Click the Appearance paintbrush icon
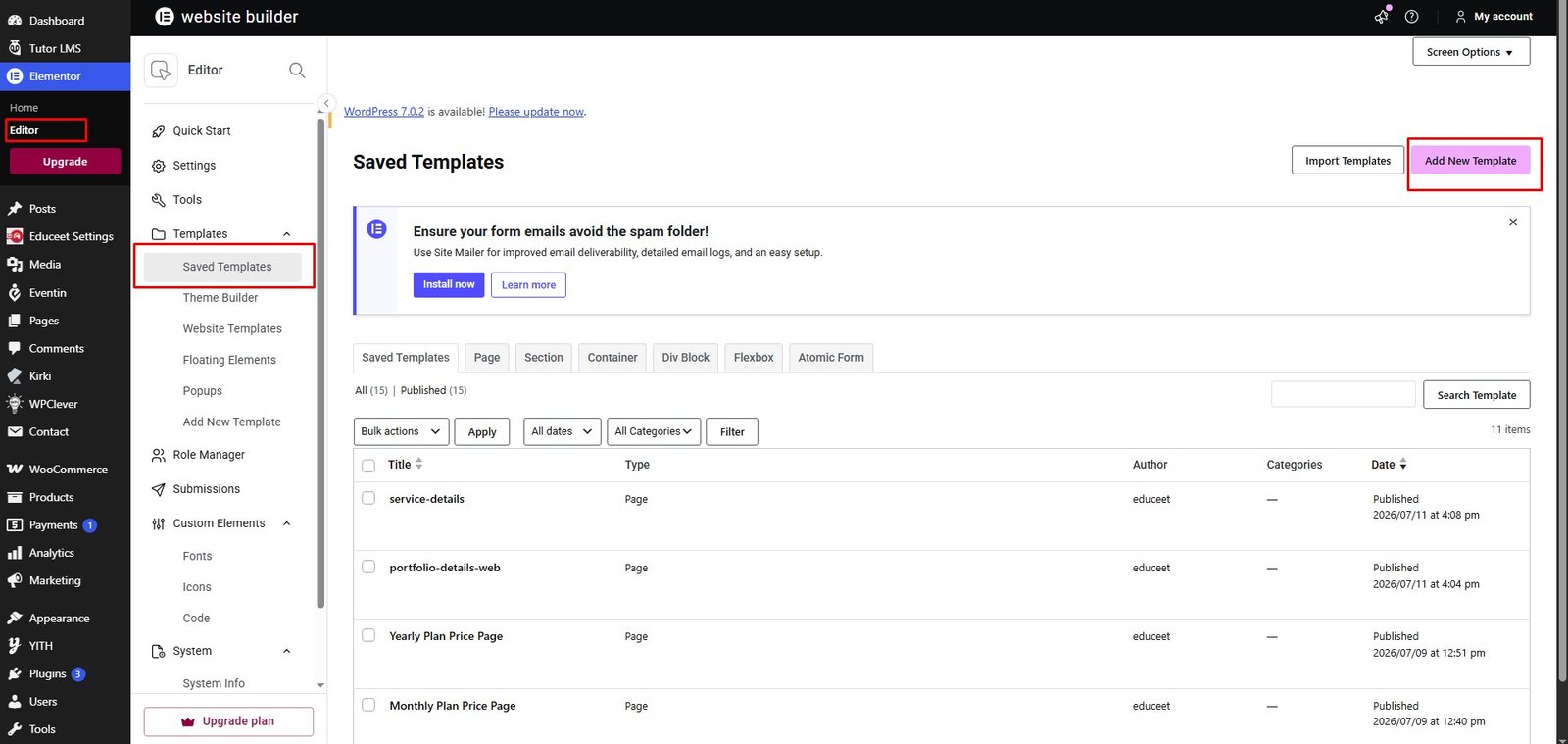Viewport: 1568px width, 744px height. 15,619
